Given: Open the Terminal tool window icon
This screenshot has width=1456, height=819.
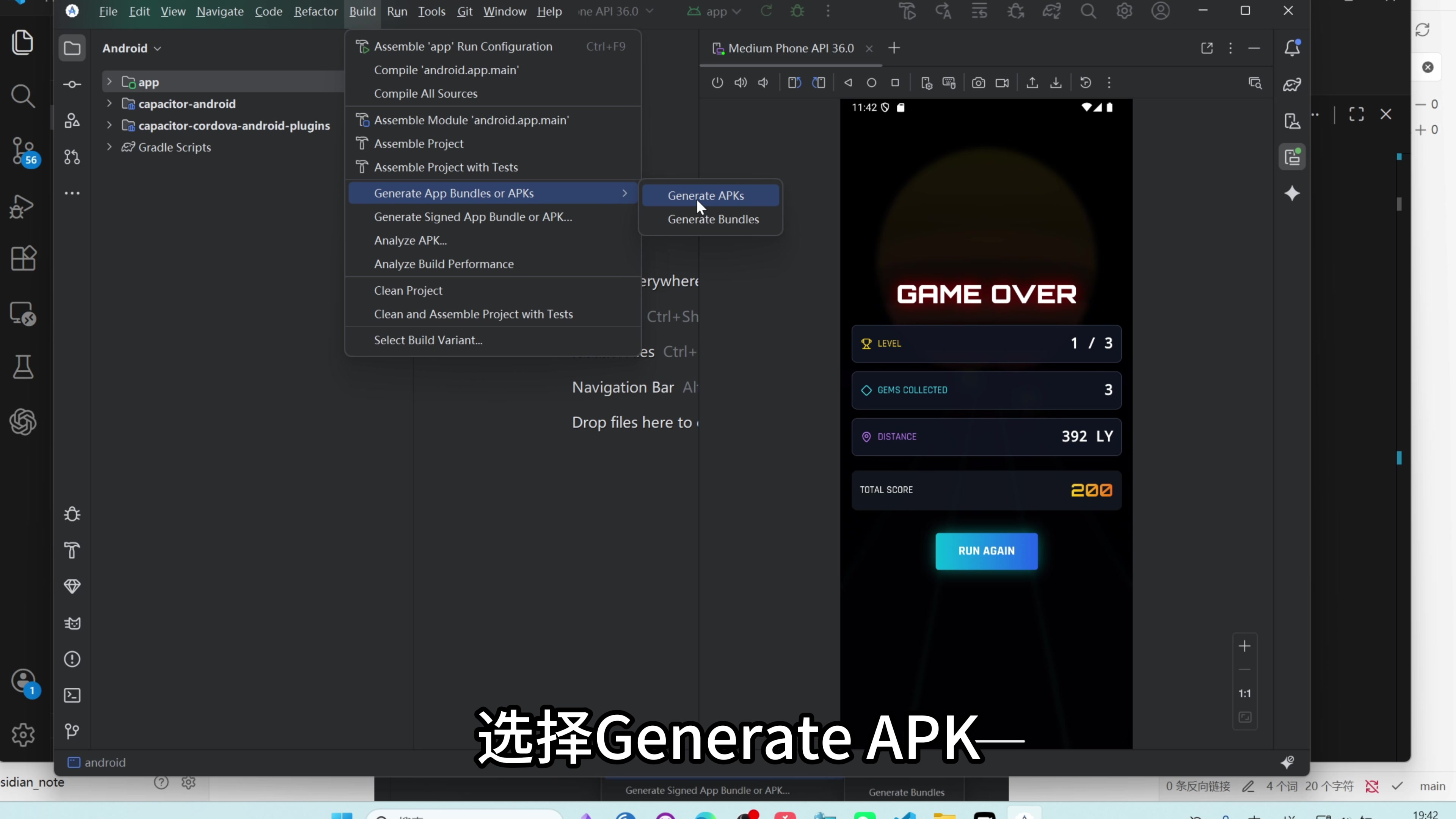Looking at the screenshot, I should tap(72, 695).
